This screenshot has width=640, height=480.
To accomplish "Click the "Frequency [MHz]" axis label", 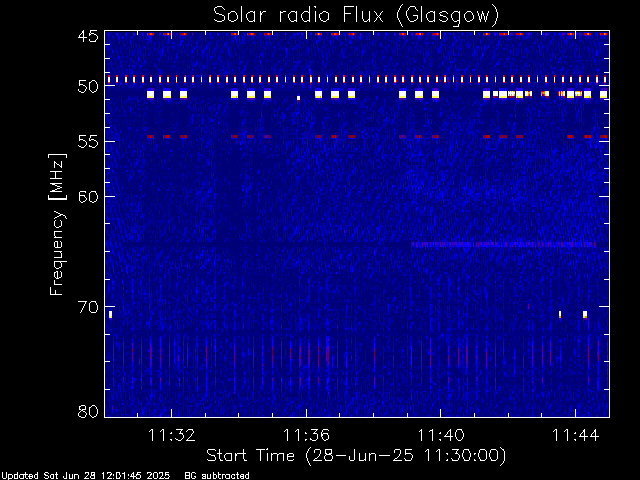I will (x=57, y=224).
